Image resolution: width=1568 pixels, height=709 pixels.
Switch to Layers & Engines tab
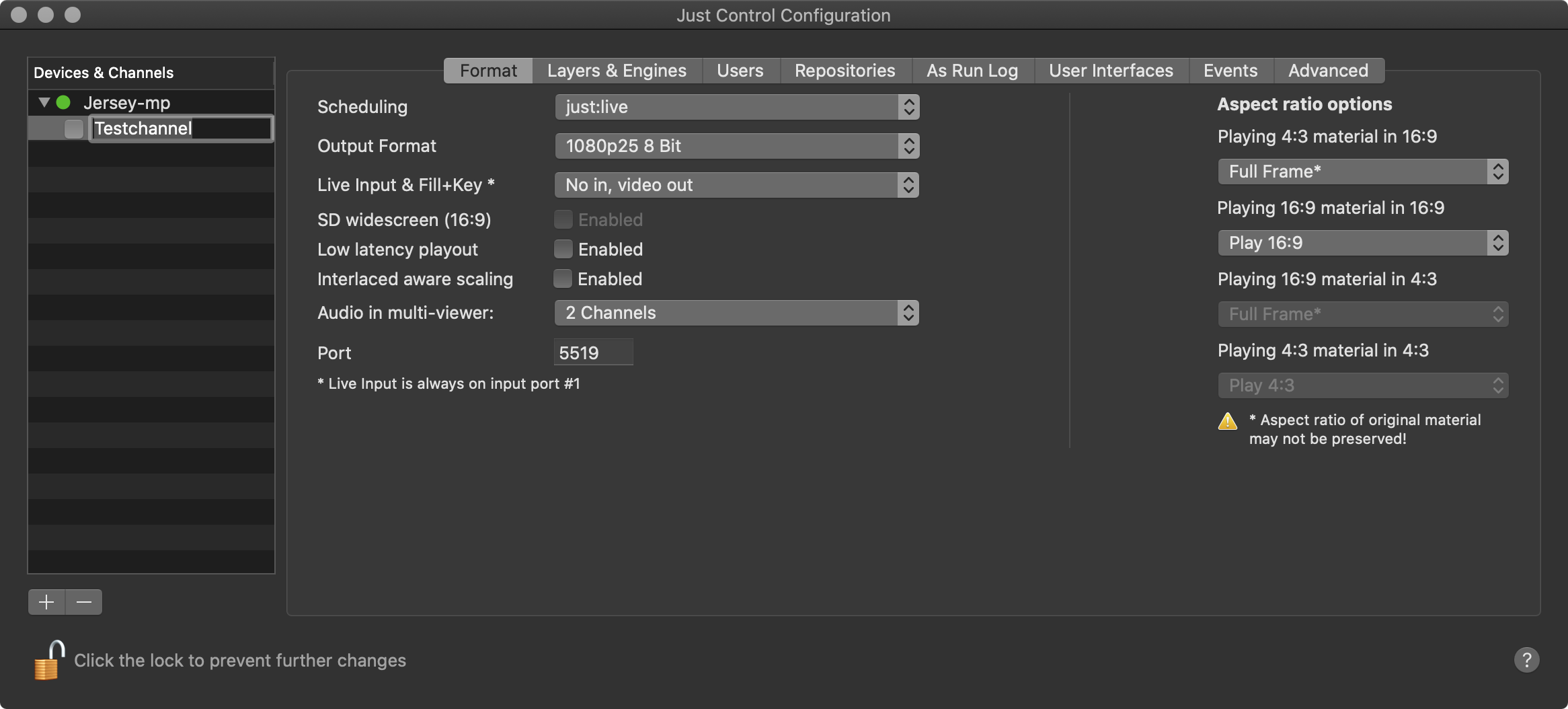point(617,71)
